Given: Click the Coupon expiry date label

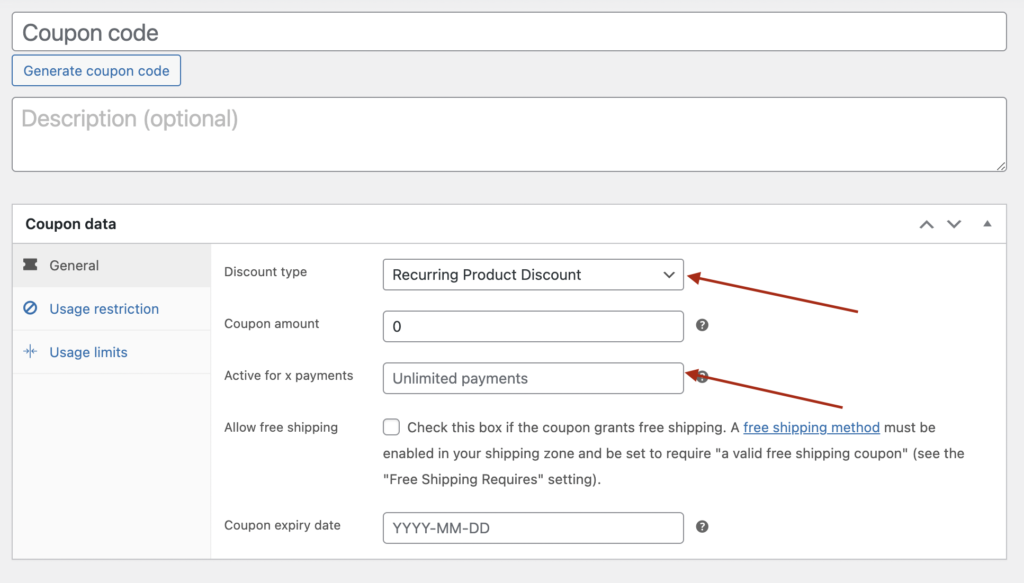Looking at the screenshot, I should click(282, 526).
